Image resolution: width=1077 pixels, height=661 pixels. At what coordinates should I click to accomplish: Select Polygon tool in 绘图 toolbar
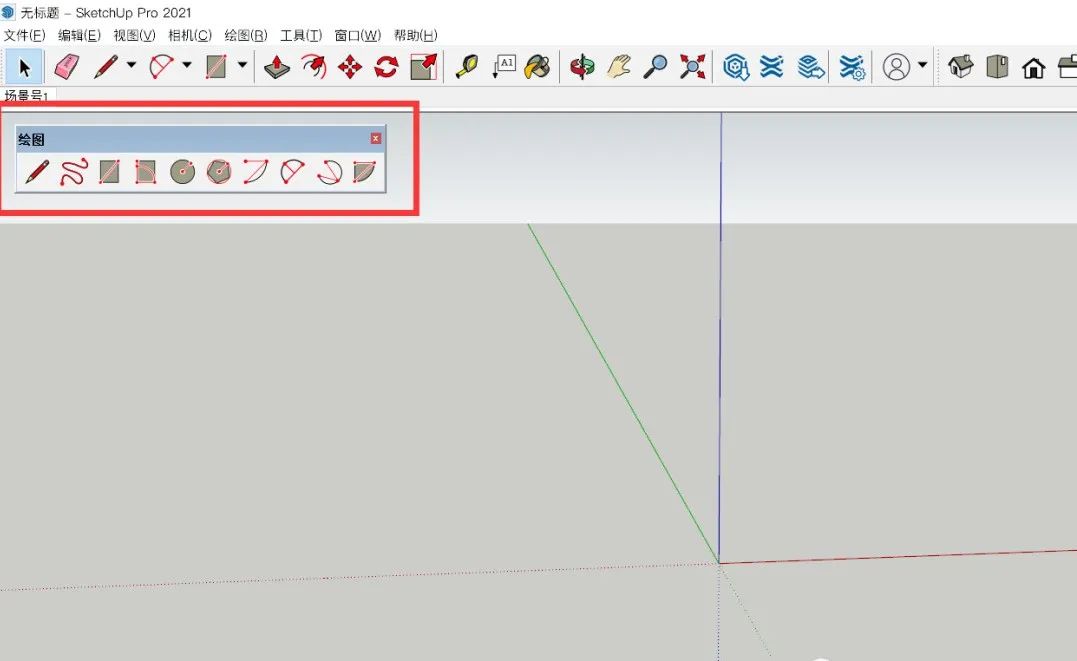tap(218, 171)
